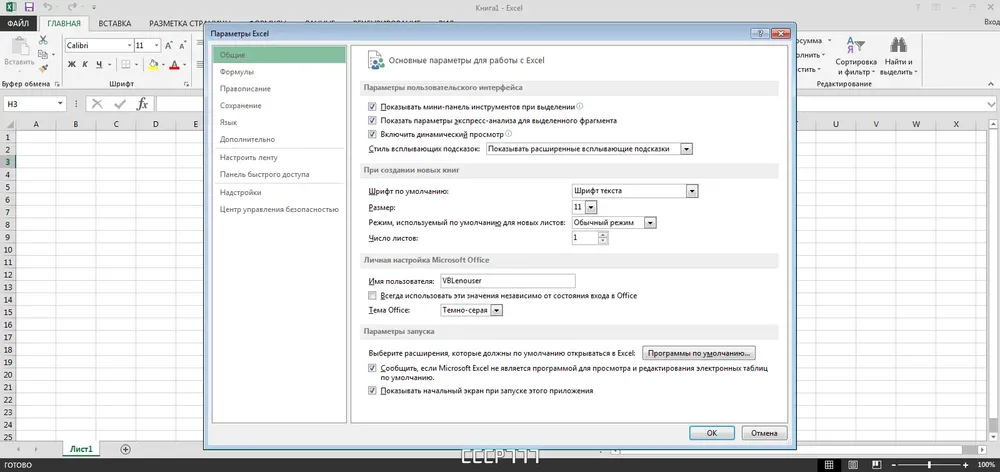Viewport: 1000px width, 472px height.
Task: Click the add new sheet plus icon
Action: [126, 449]
